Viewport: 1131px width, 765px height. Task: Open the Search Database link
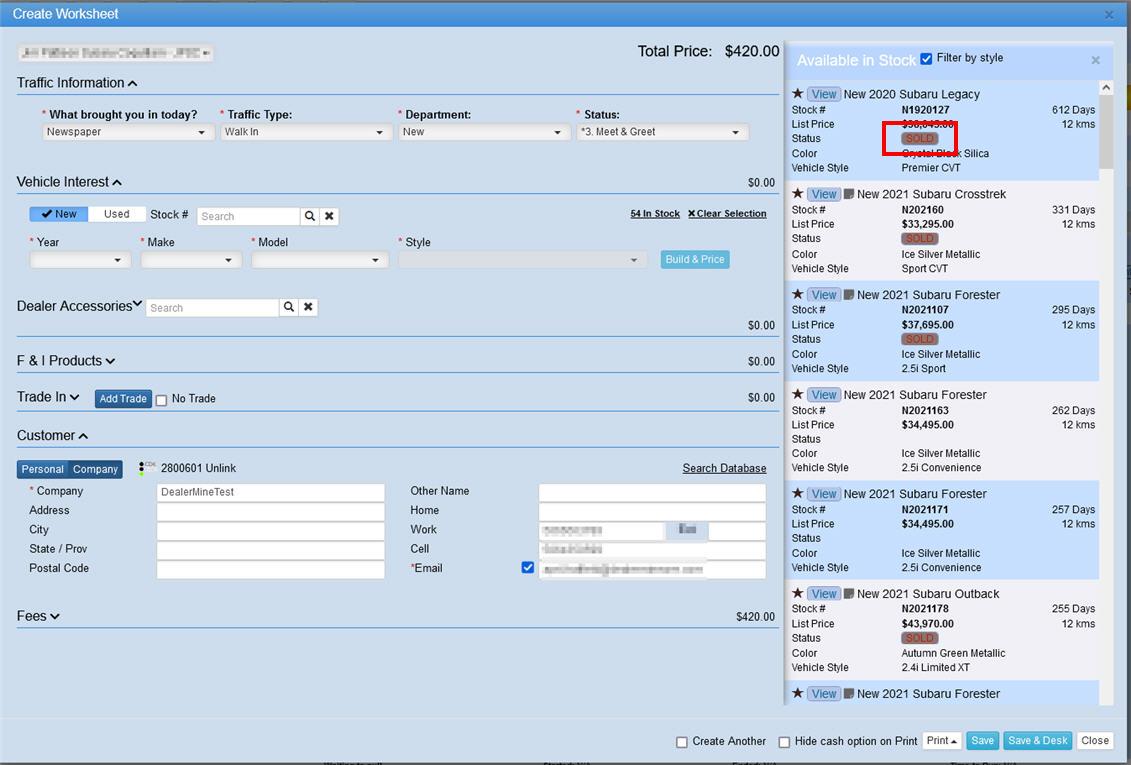click(724, 468)
